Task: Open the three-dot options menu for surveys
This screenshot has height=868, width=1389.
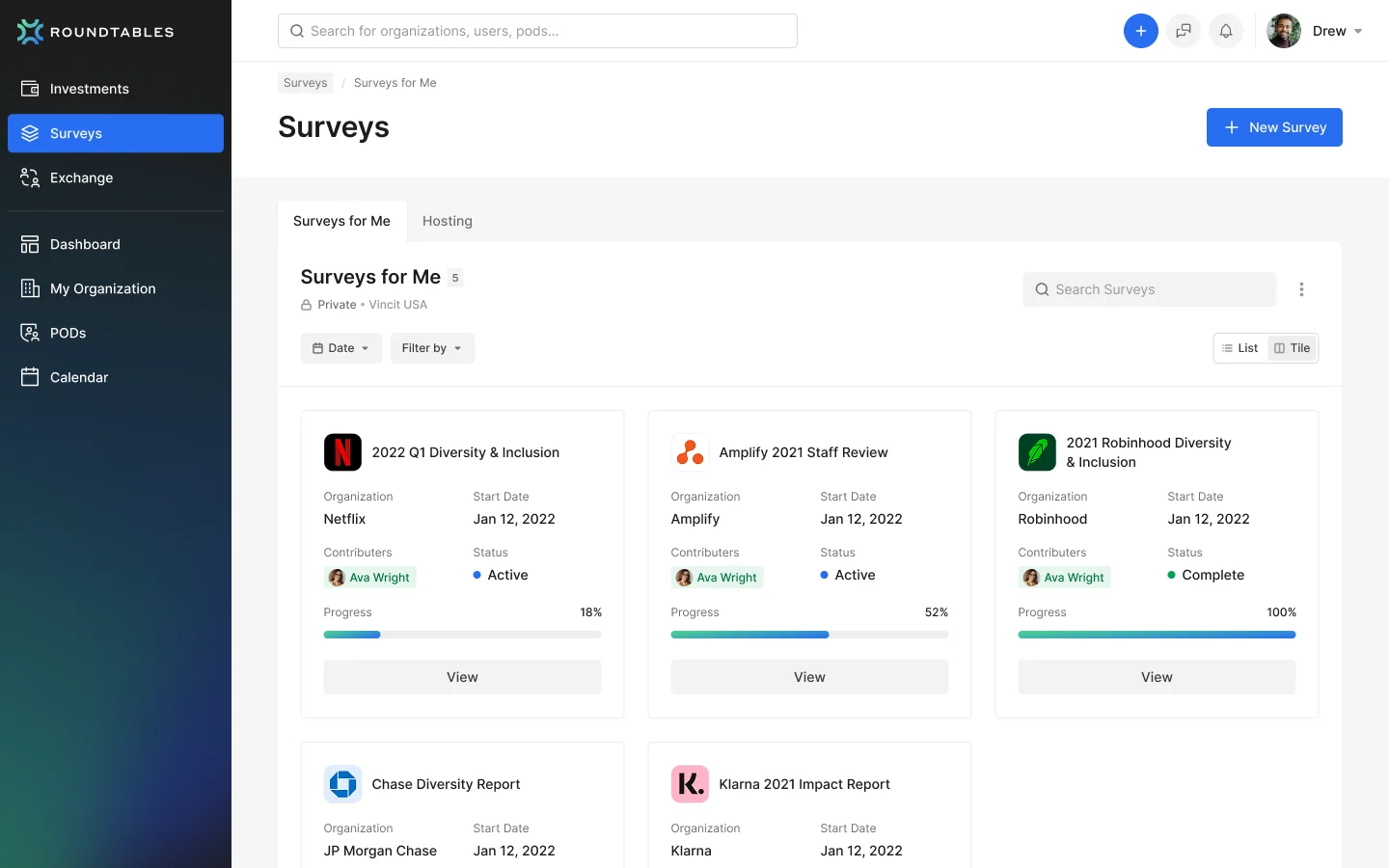Action: (1301, 289)
